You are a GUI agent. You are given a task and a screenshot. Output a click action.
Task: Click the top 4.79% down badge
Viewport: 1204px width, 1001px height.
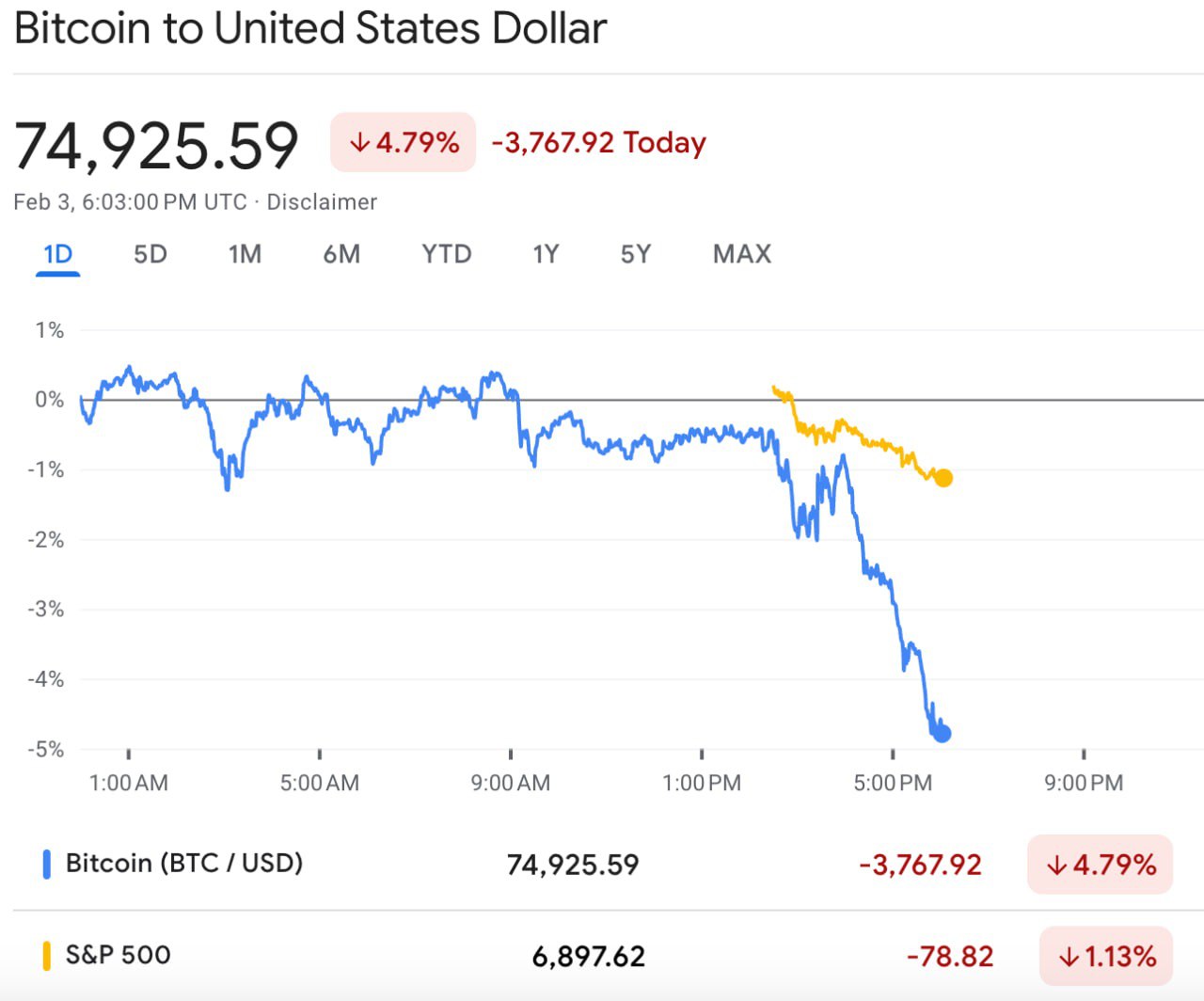[x=403, y=143]
